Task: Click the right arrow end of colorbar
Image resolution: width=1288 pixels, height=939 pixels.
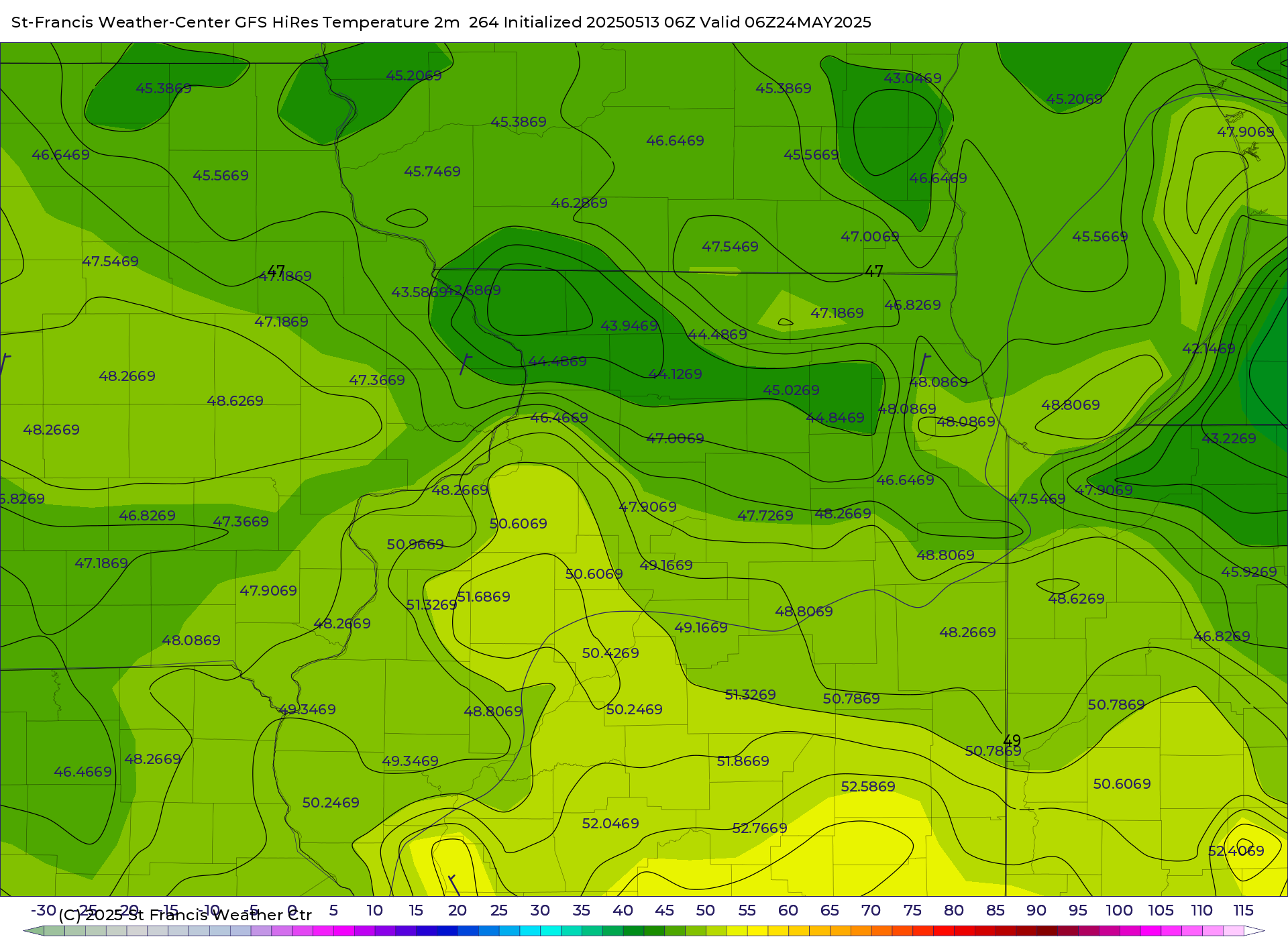Action: (x=1254, y=931)
